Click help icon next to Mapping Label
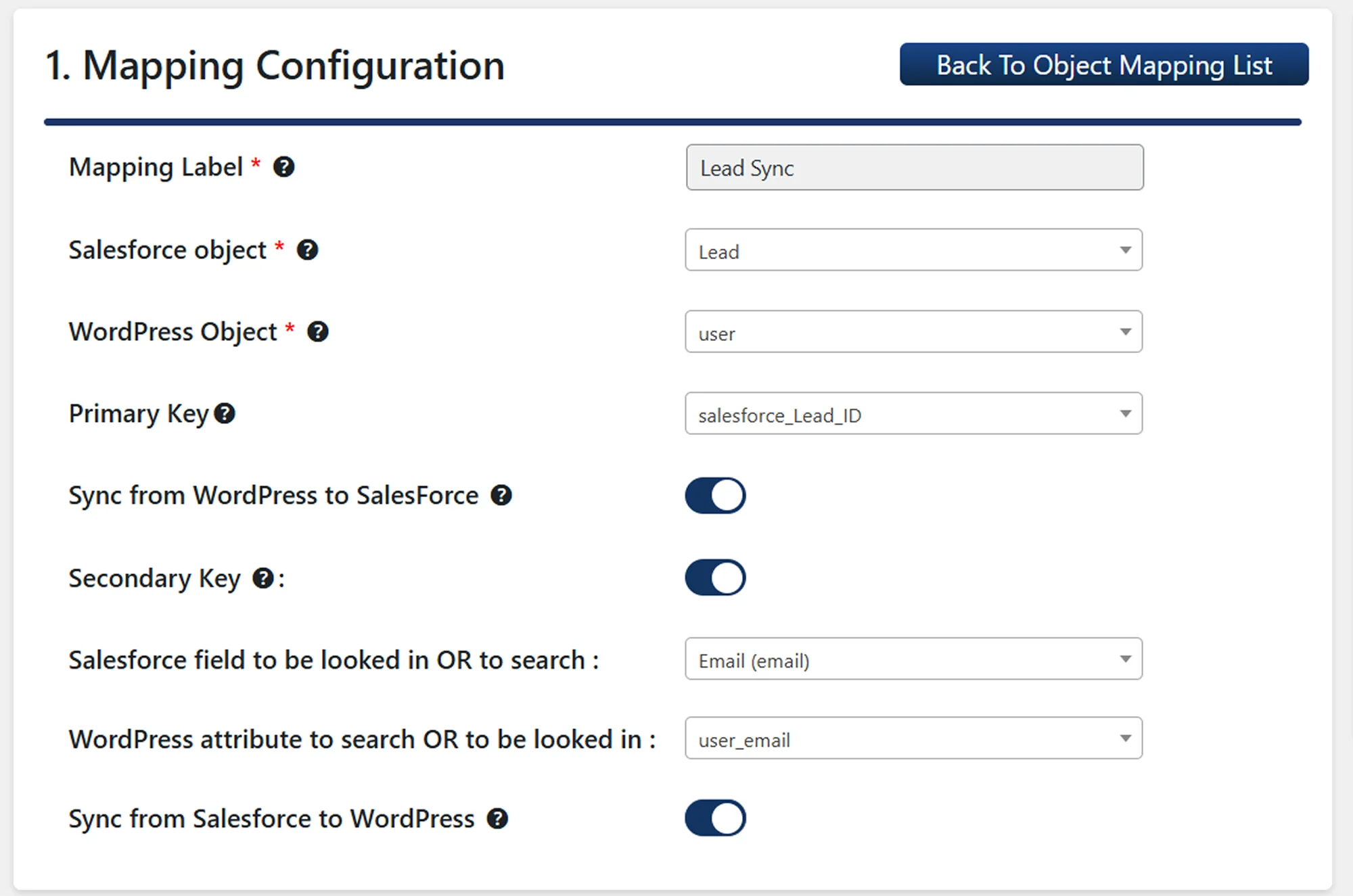Screen dimensions: 1353x896 (283, 167)
